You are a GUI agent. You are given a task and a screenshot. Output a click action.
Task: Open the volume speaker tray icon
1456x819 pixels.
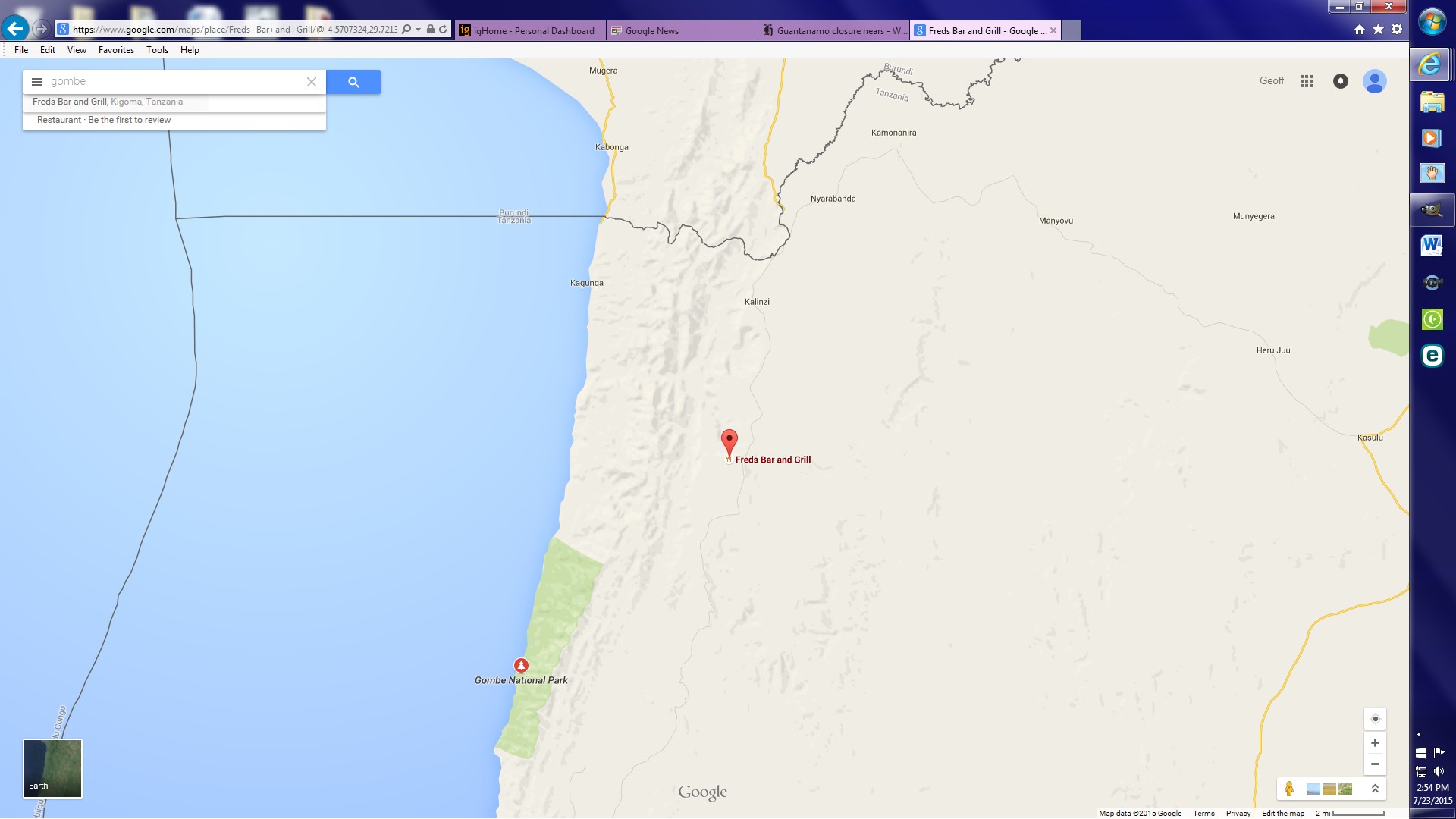click(x=1439, y=771)
